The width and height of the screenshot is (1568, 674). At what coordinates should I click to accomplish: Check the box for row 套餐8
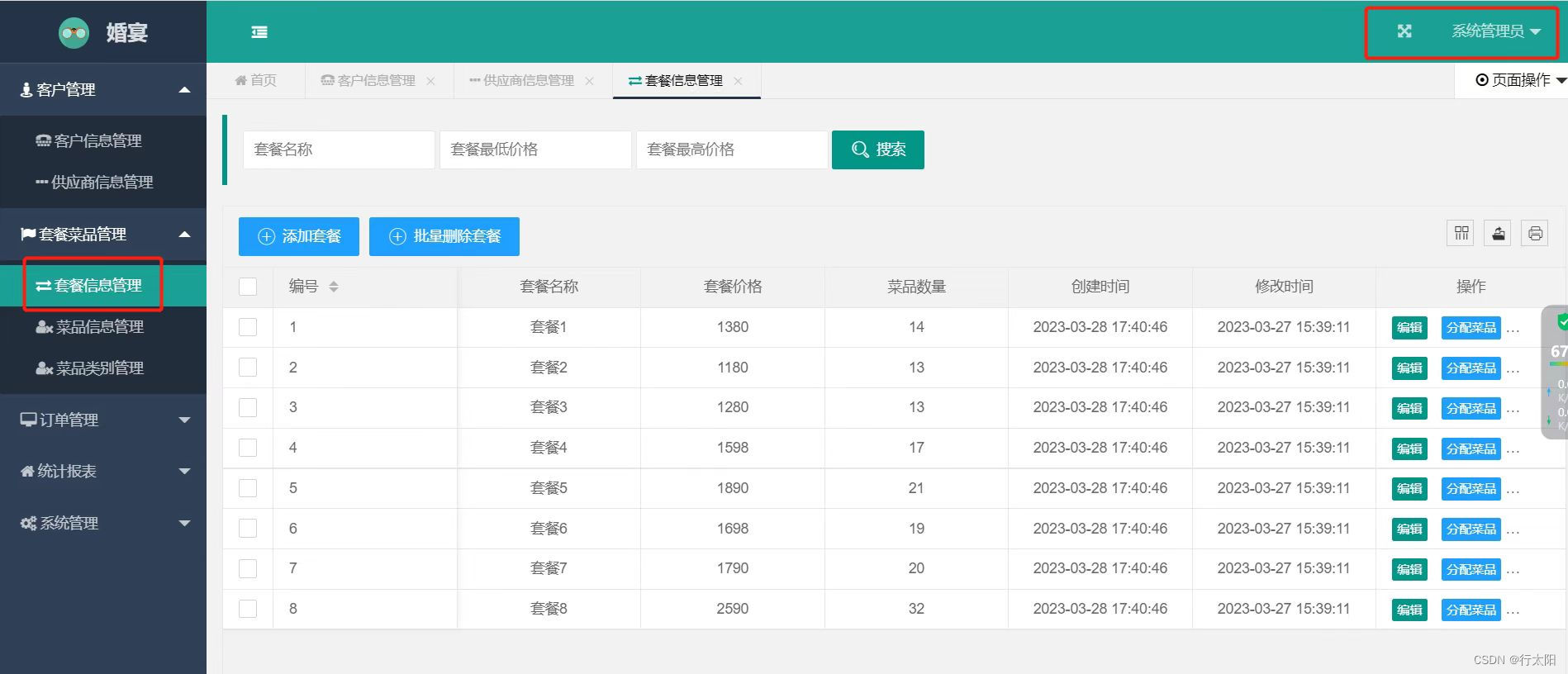[x=248, y=609]
